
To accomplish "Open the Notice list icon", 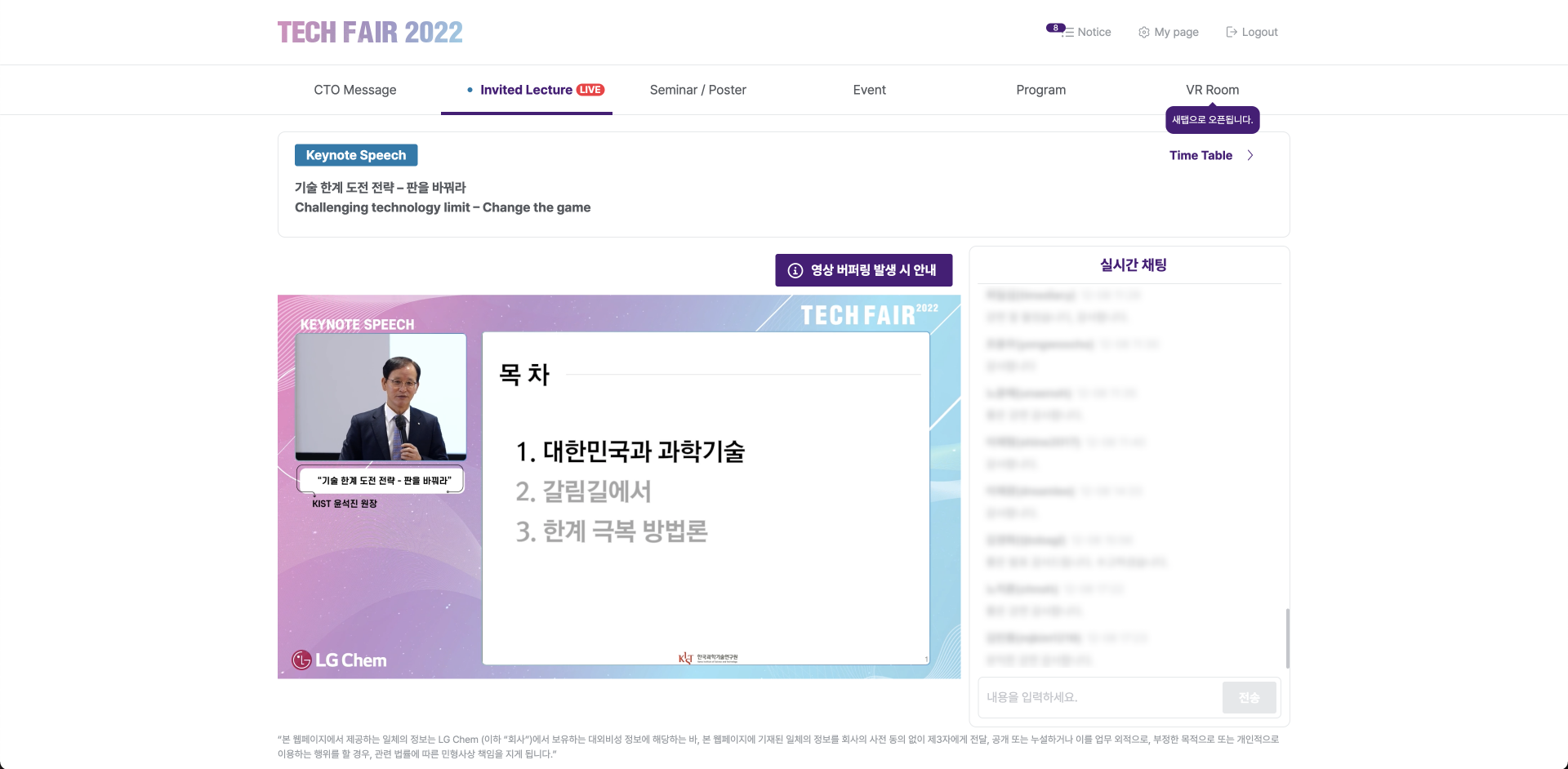I will click(x=1068, y=33).
